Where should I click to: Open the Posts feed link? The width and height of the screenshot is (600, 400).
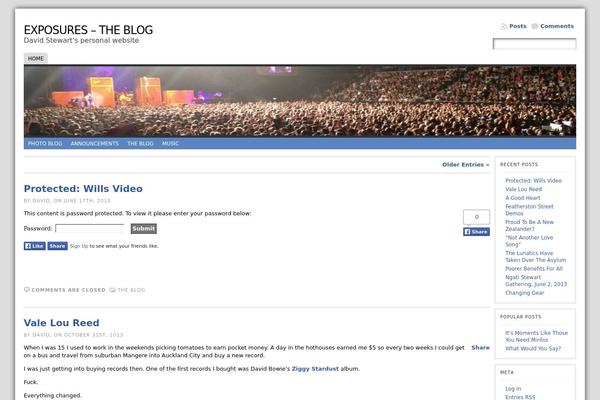pyautogui.click(x=518, y=26)
